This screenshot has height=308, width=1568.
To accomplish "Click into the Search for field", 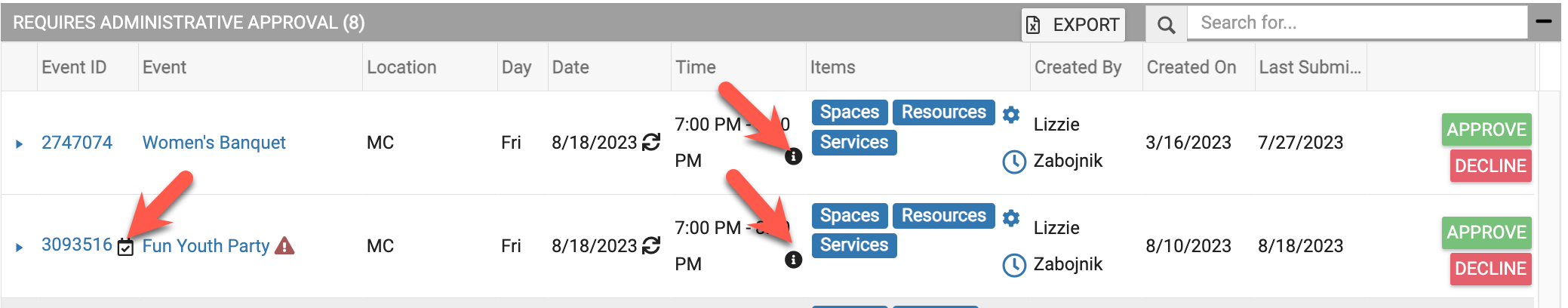I will click(x=1357, y=23).
